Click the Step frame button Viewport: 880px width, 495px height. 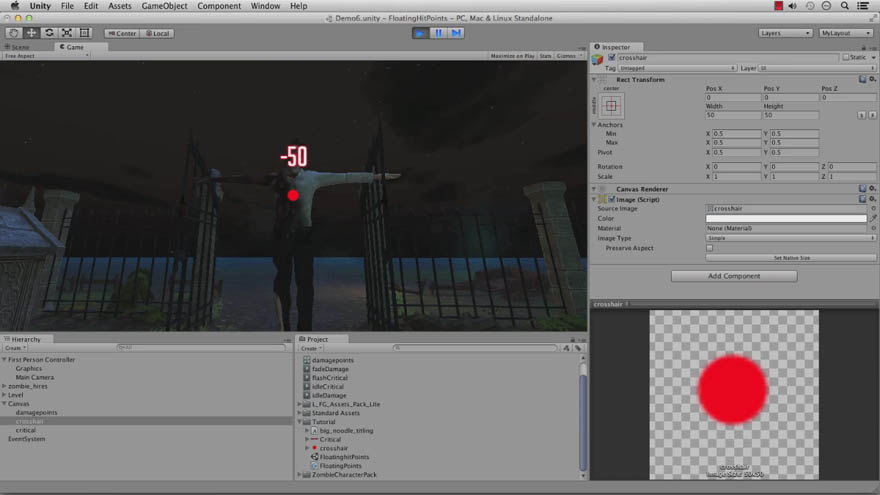[x=456, y=33]
